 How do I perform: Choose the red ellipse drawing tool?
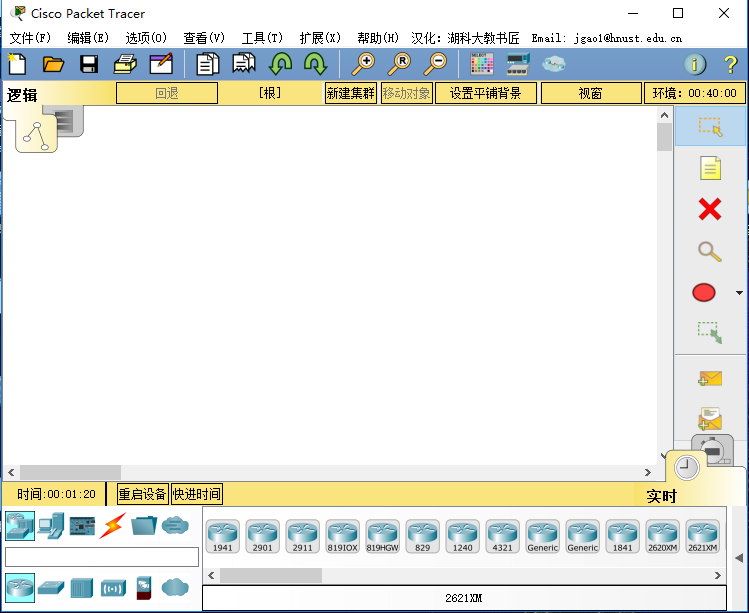(x=704, y=292)
